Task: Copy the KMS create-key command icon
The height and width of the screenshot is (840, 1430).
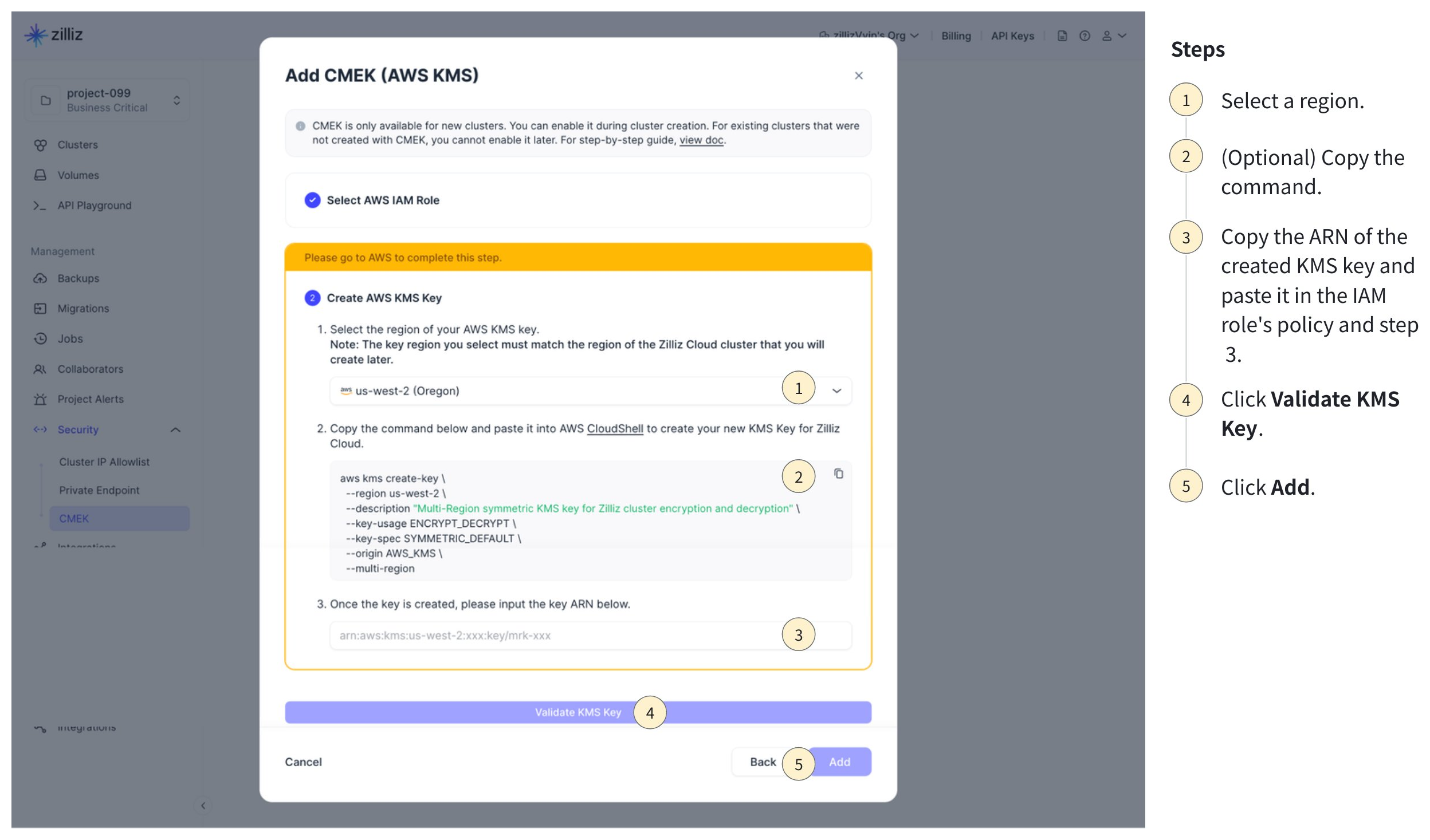Action: tap(838, 474)
